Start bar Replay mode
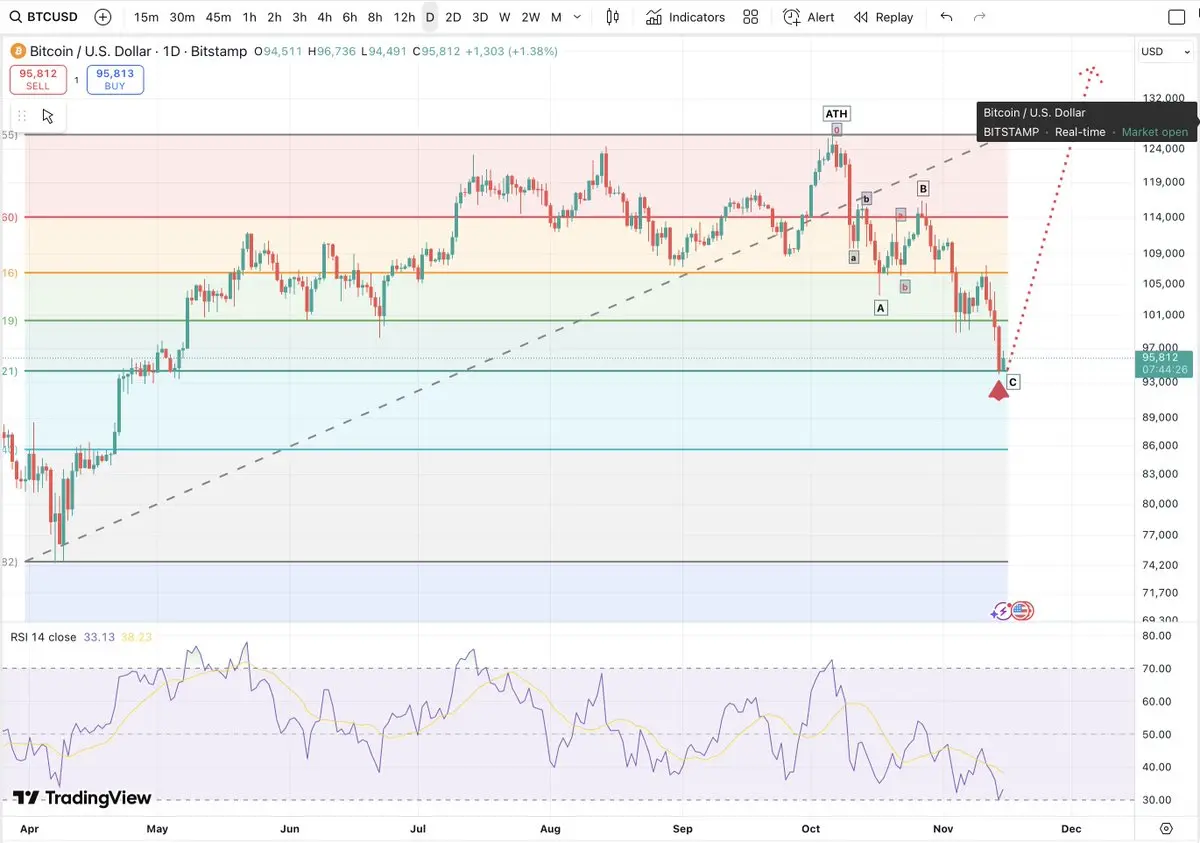This screenshot has height=843, width=1200. click(883, 17)
